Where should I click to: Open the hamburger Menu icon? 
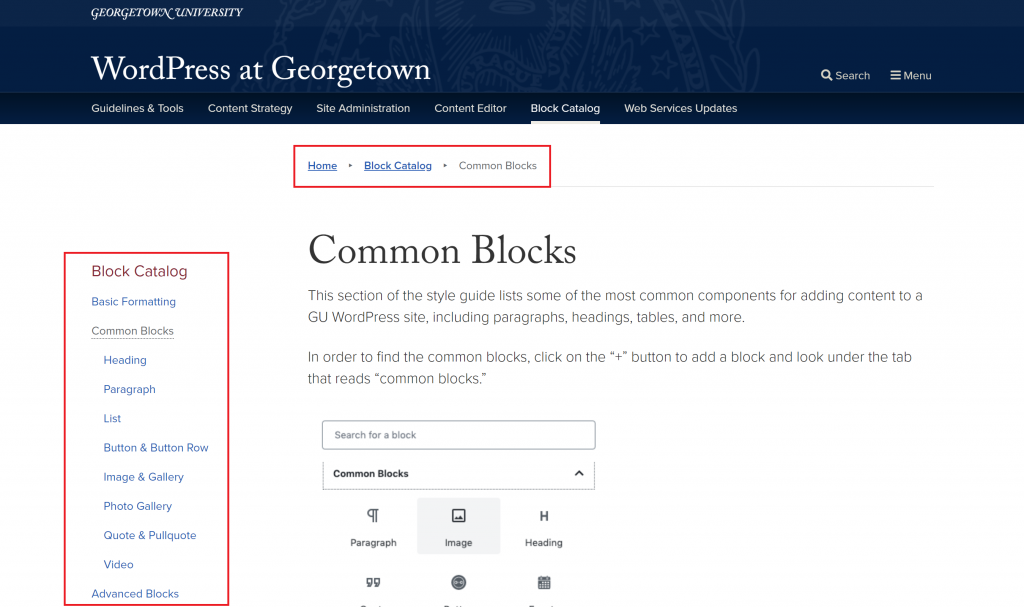895,75
